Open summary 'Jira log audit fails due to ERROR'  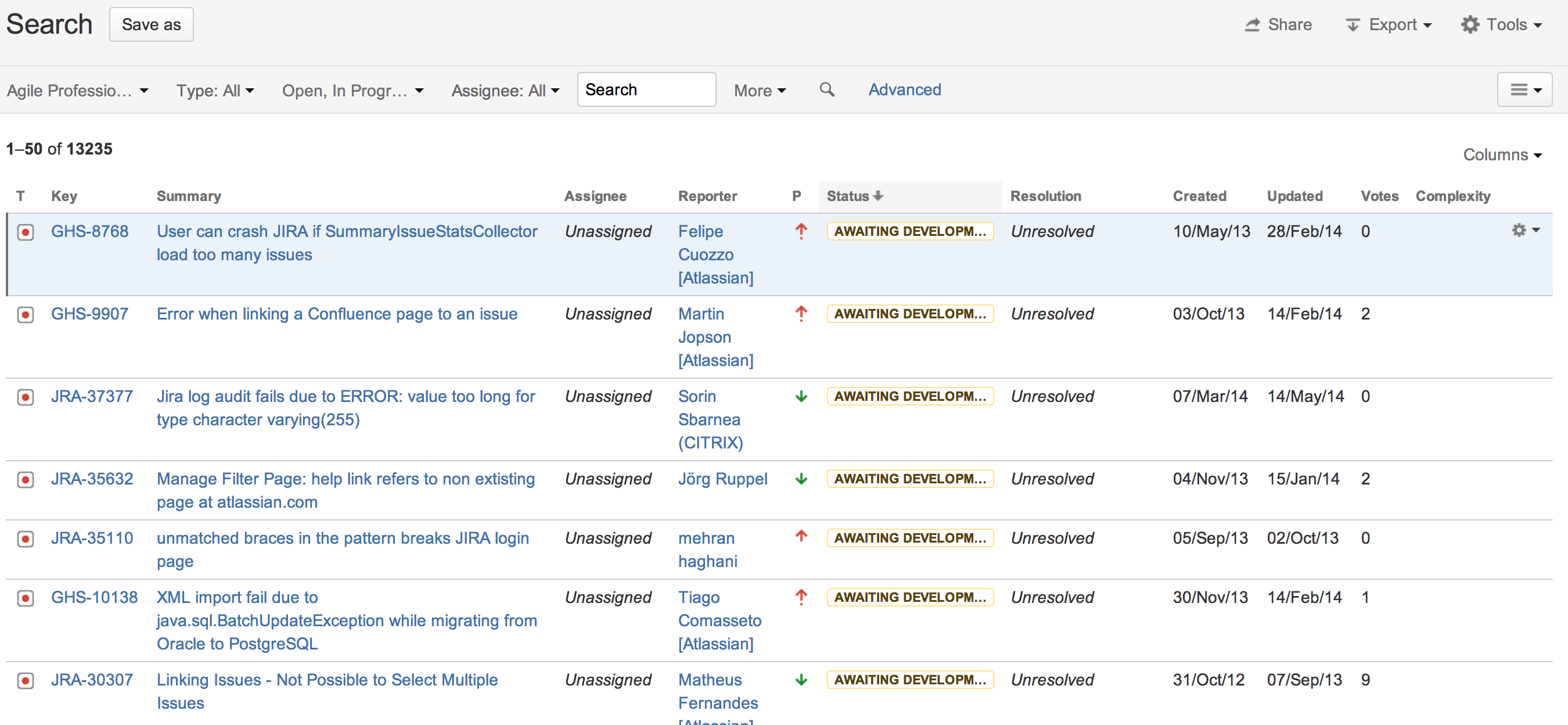click(x=346, y=408)
